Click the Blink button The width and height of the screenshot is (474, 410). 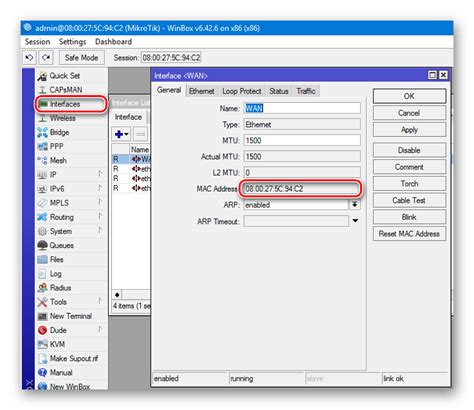coord(409,217)
